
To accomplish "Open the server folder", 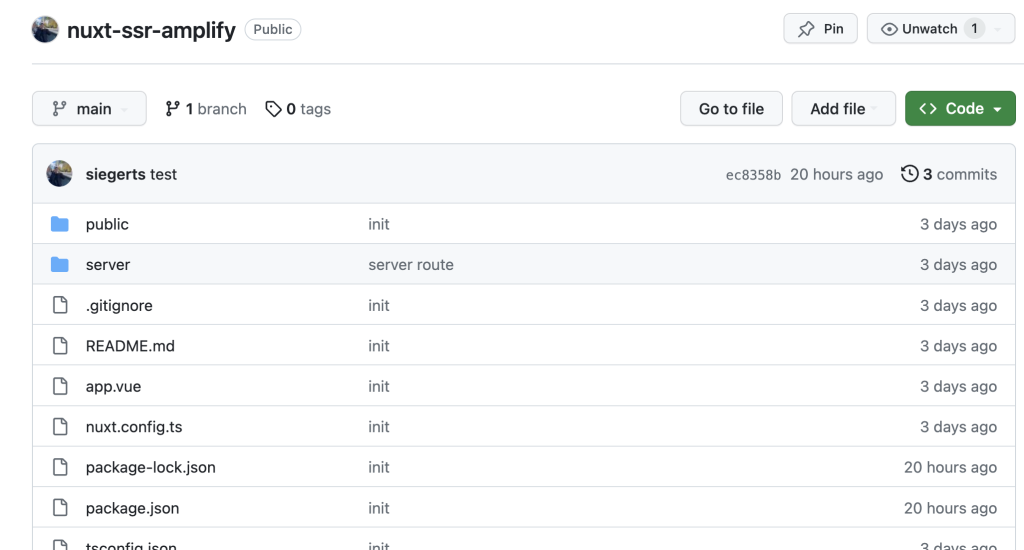I will 108,265.
